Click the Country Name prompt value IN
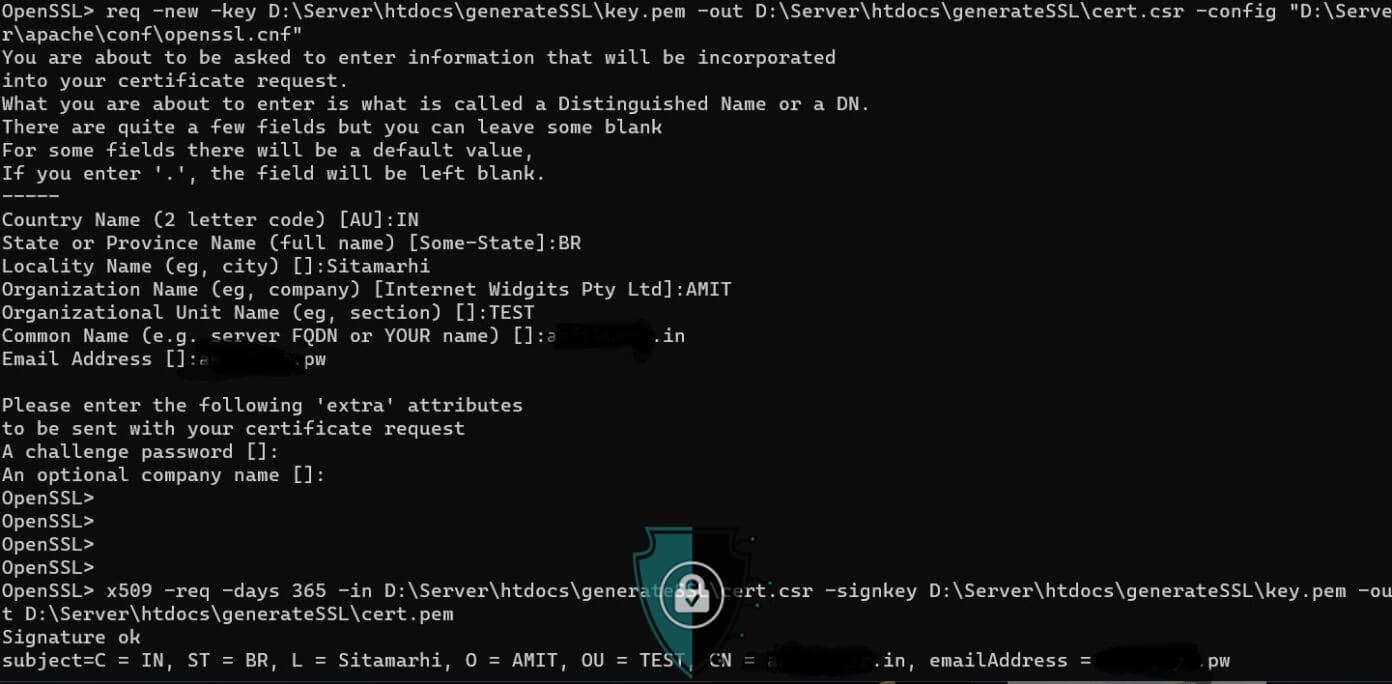This screenshot has width=1392, height=684. [408, 219]
